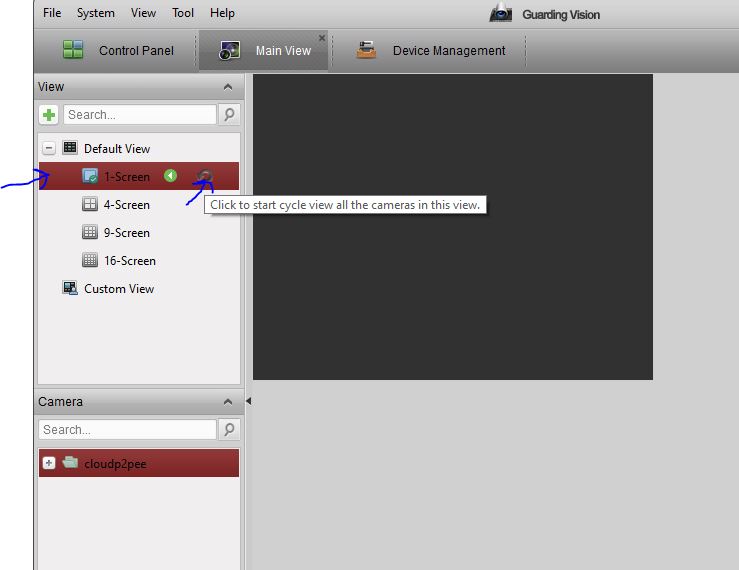Select the Default View label
Viewport: 739px width, 570px height.
click(x=117, y=149)
